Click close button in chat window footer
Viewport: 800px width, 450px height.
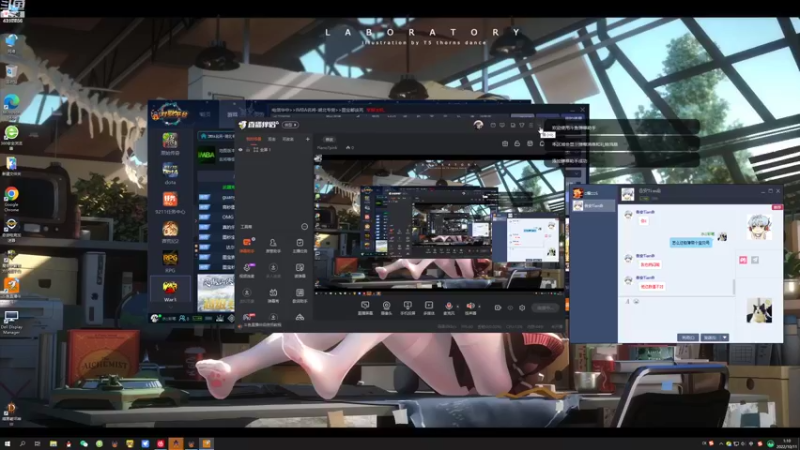(x=688, y=338)
